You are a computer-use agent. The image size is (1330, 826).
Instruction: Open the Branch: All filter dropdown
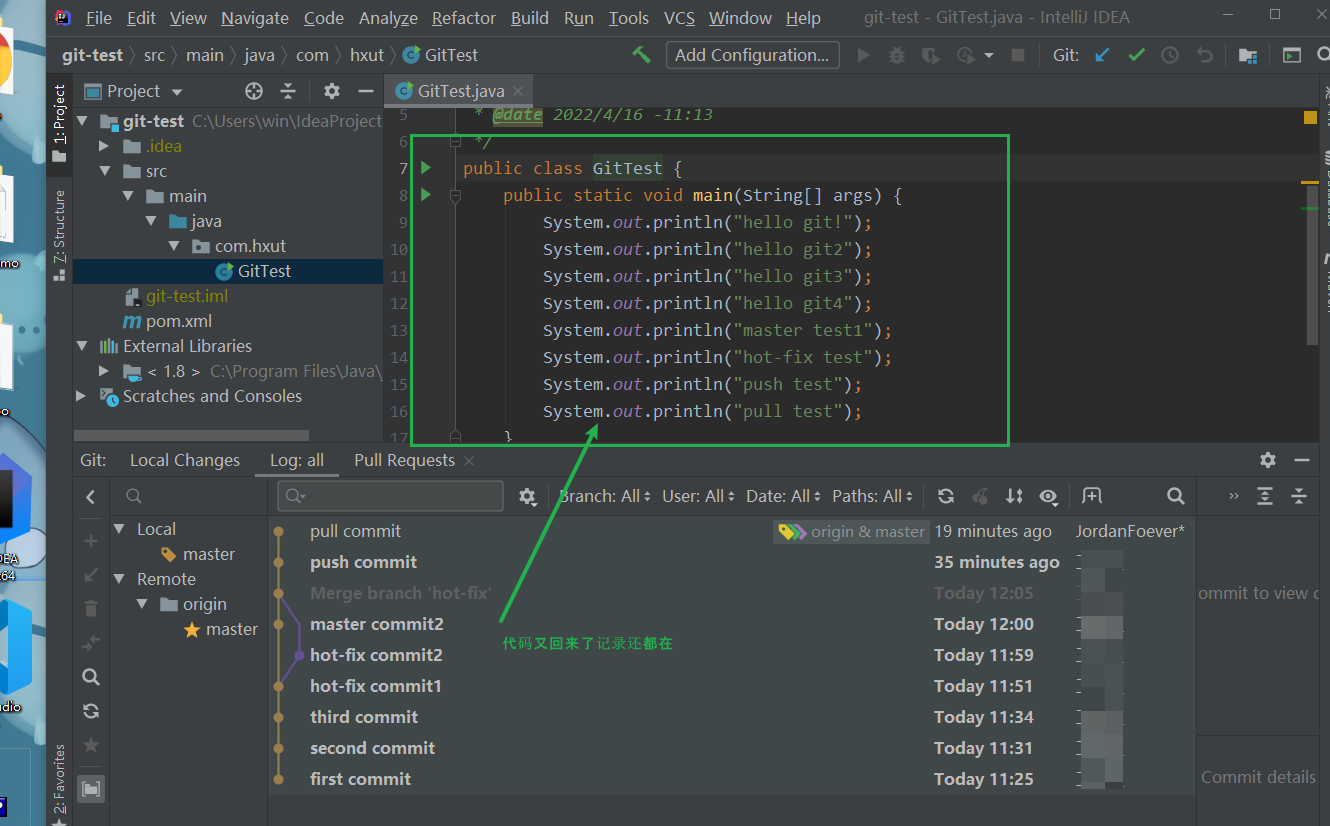point(605,496)
